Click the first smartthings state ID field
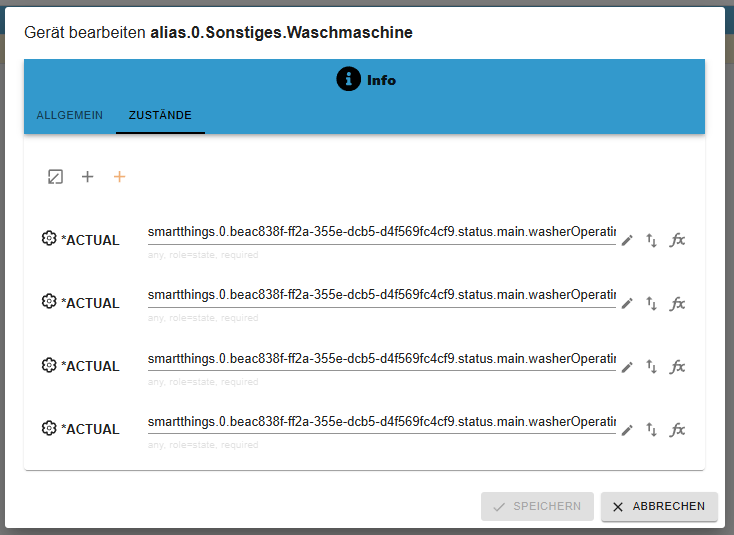734x535 pixels. [381, 232]
